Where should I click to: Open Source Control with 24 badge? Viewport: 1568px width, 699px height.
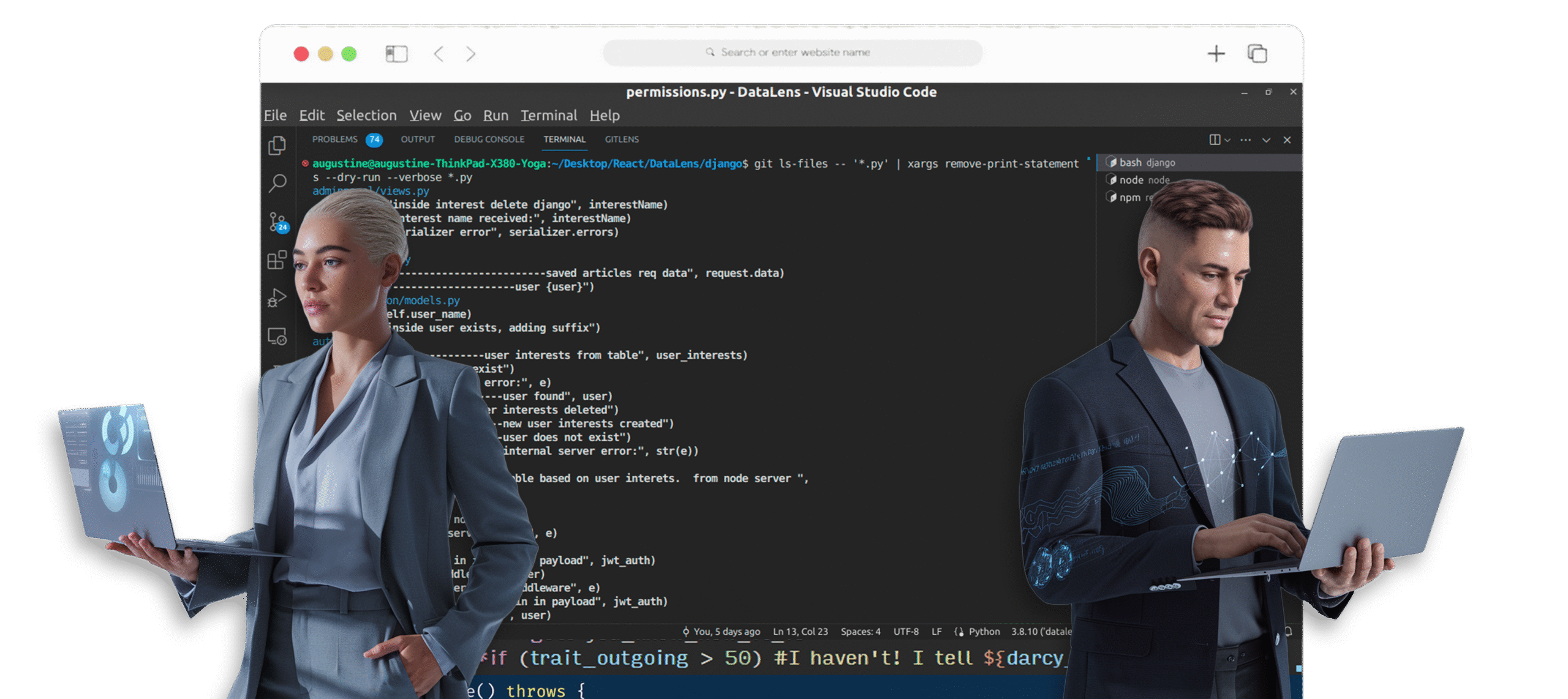coord(277,222)
